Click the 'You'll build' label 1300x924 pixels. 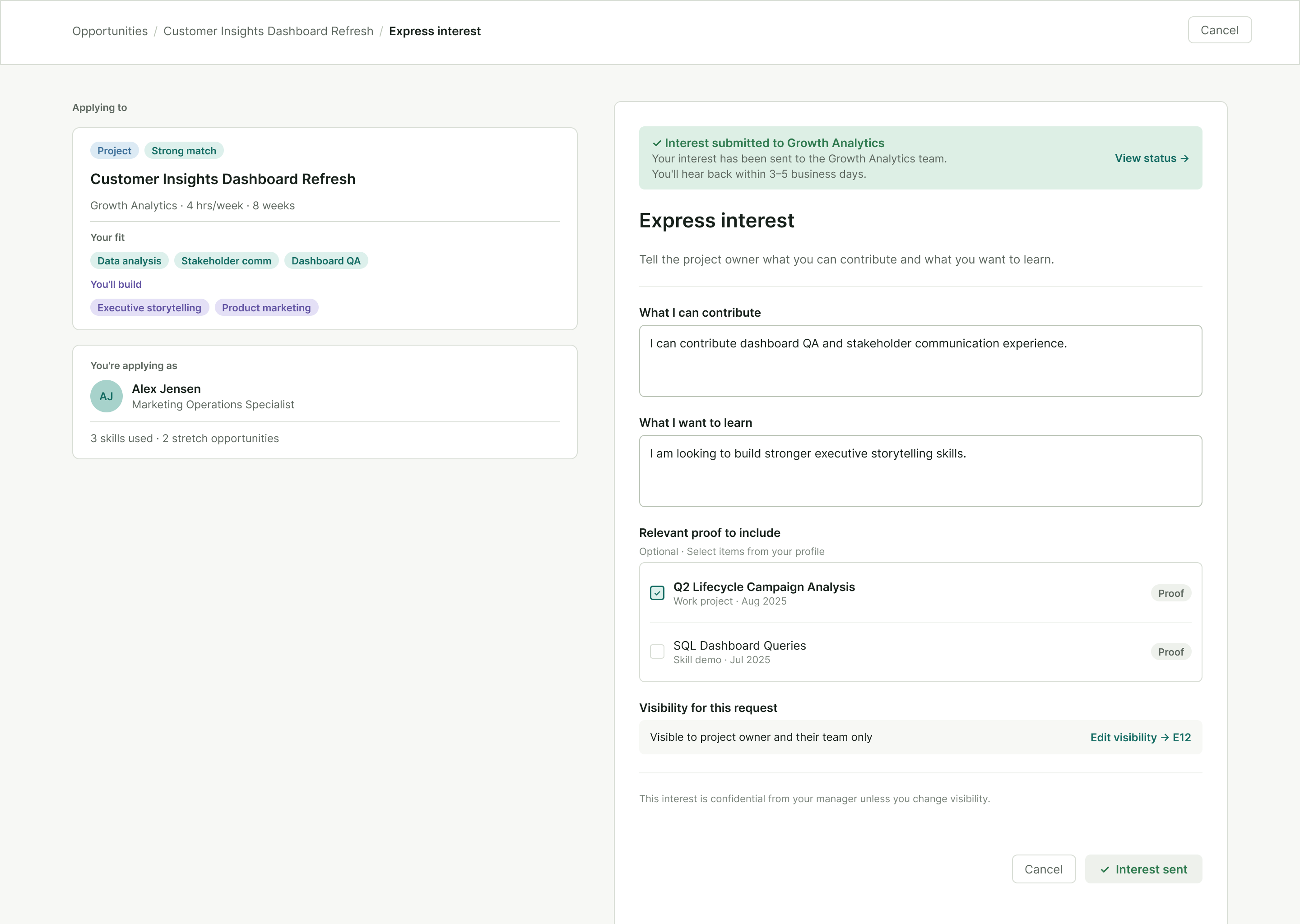click(x=116, y=285)
